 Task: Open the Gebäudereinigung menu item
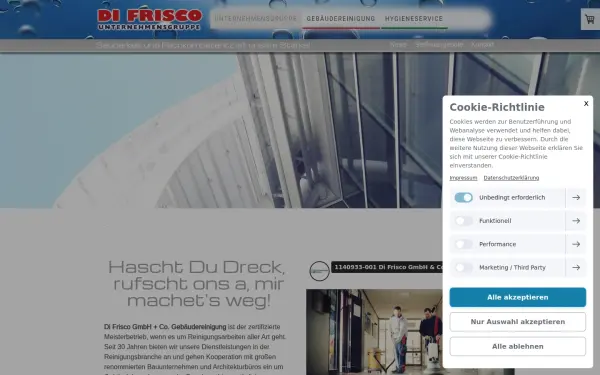click(341, 18)
